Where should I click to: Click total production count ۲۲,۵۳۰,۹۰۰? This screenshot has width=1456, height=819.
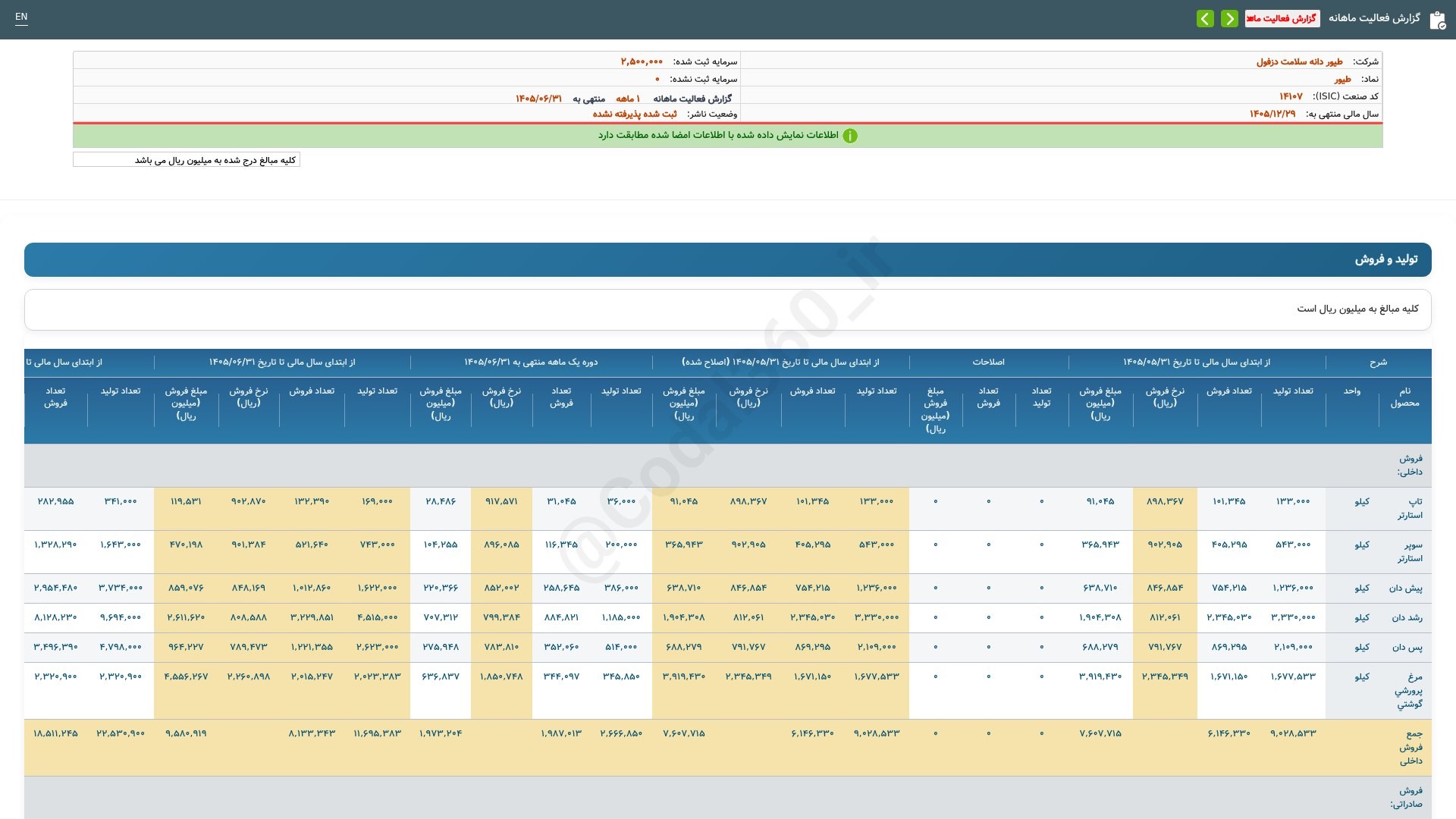click(x=121, y=734)
